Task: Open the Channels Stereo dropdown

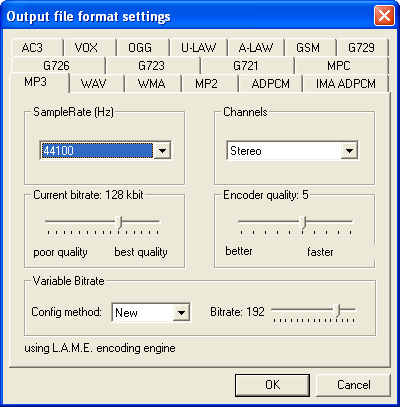Action: click(292, 151)
